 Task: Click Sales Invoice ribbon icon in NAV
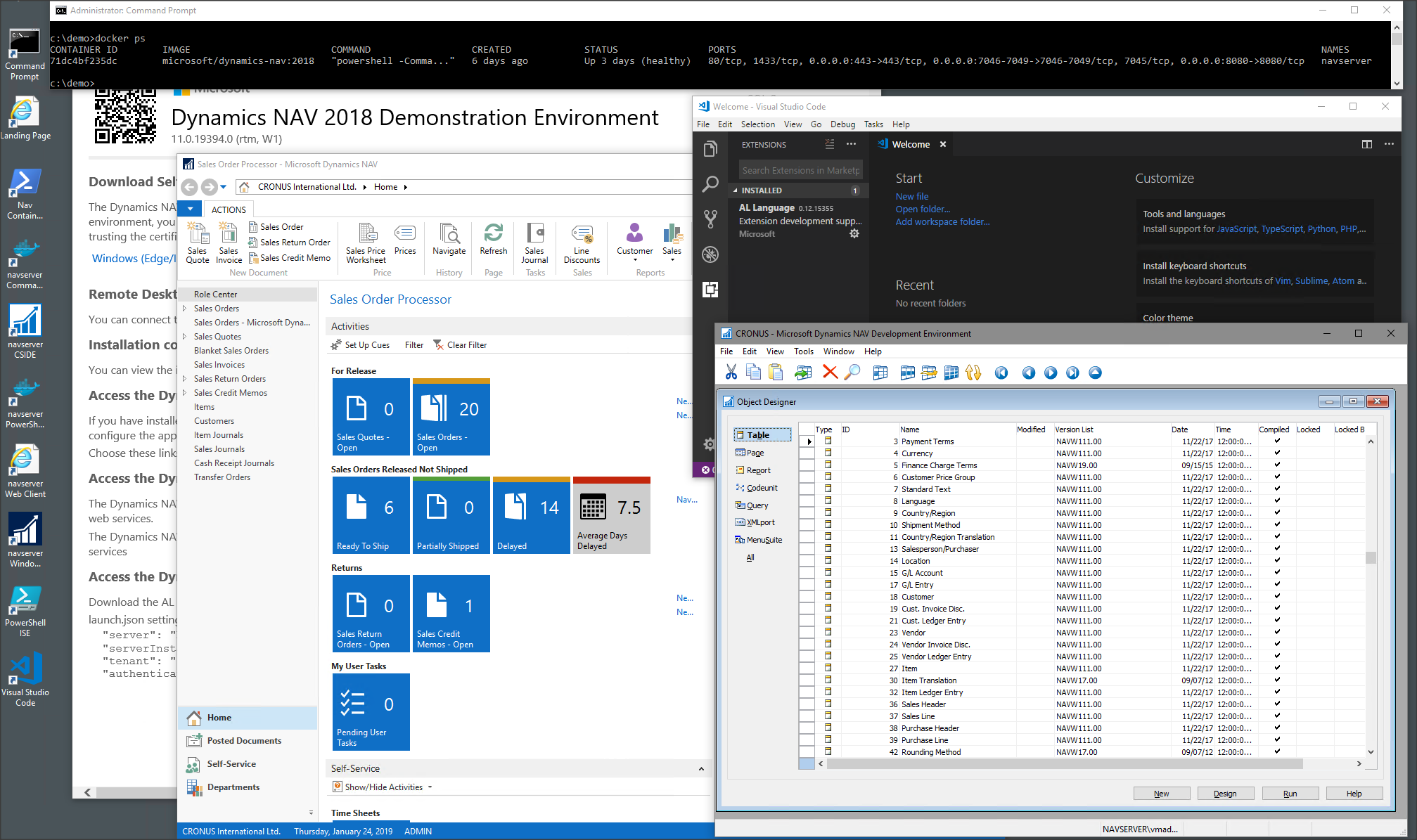(x=229, y=242)
